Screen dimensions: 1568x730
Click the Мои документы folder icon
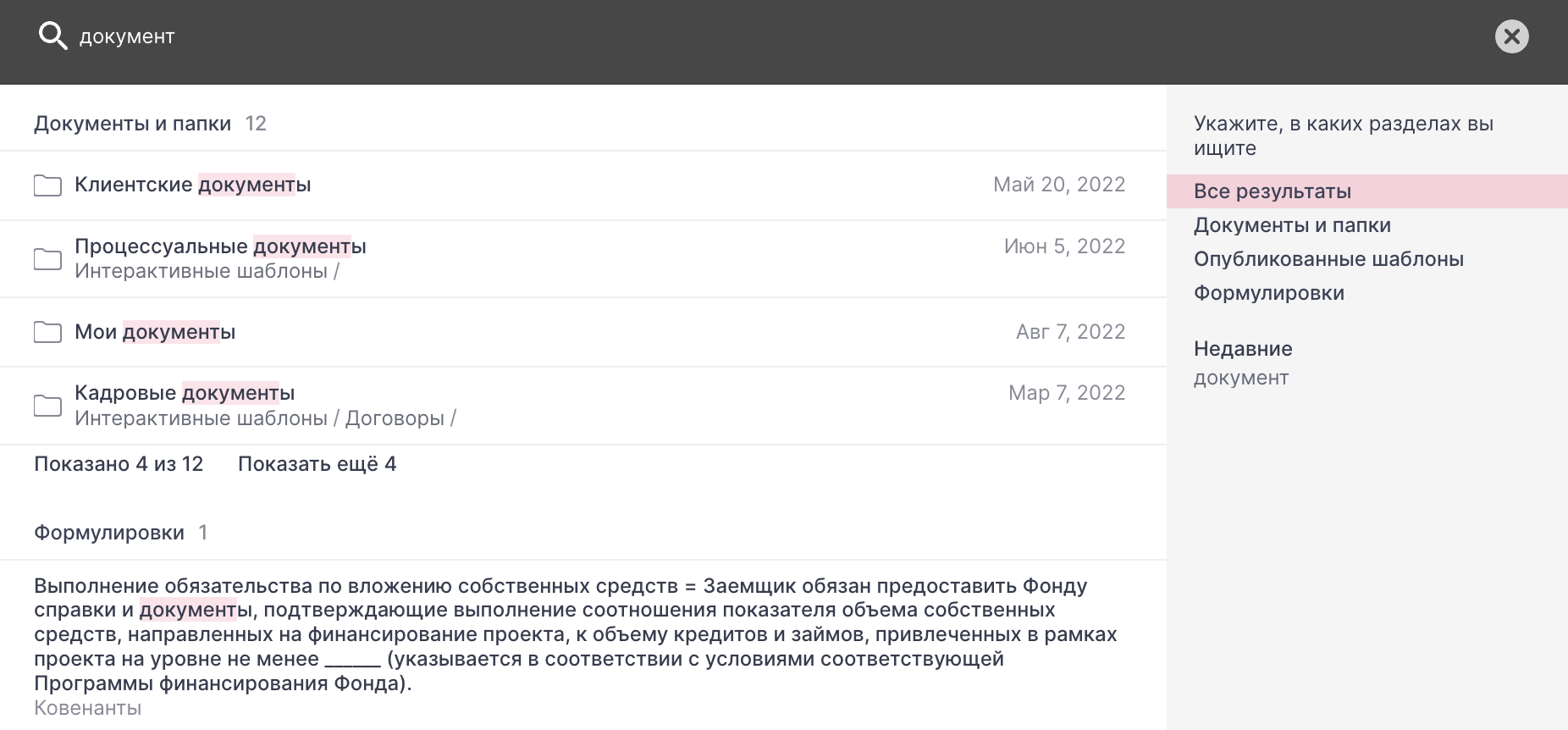[47, 332]
